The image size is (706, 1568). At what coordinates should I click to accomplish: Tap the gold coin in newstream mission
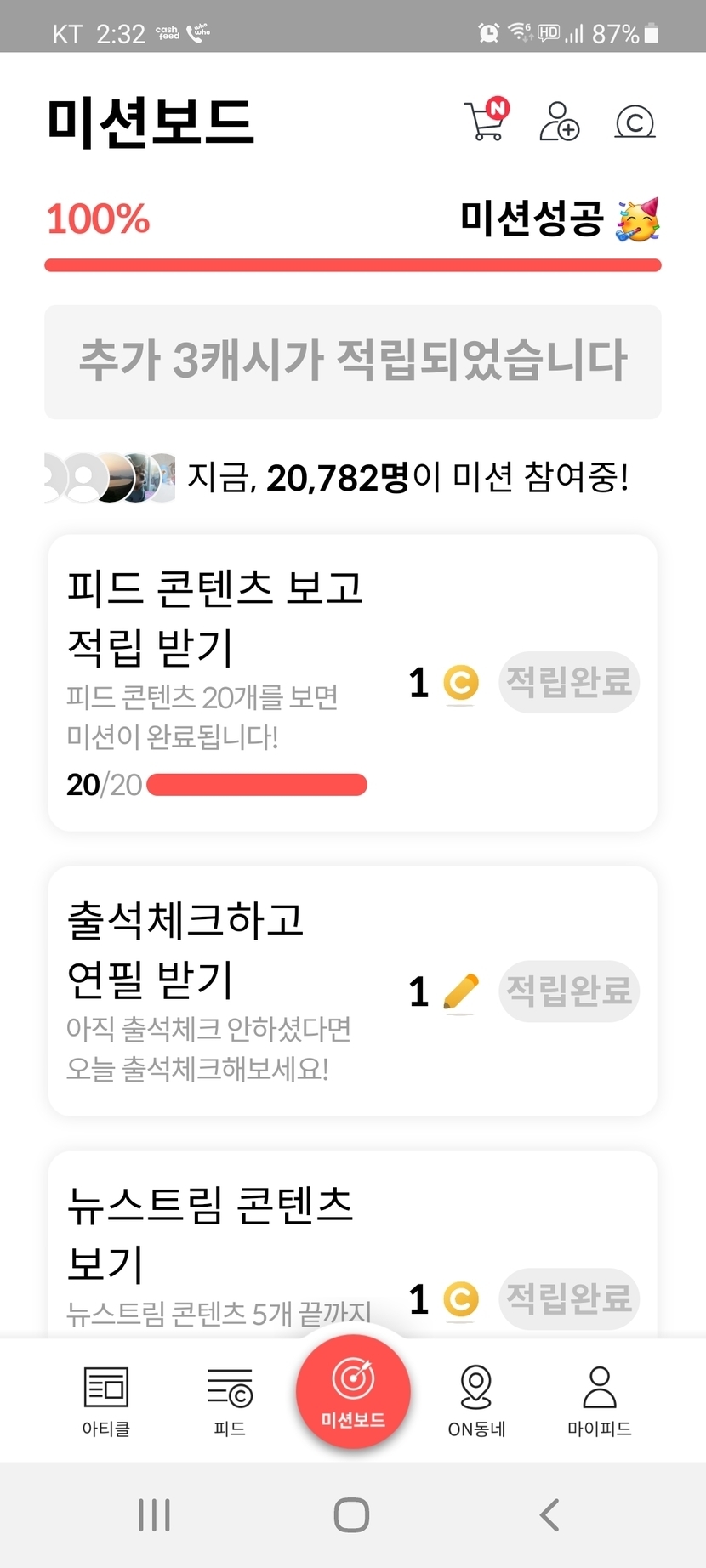(x=461, y=1299)
